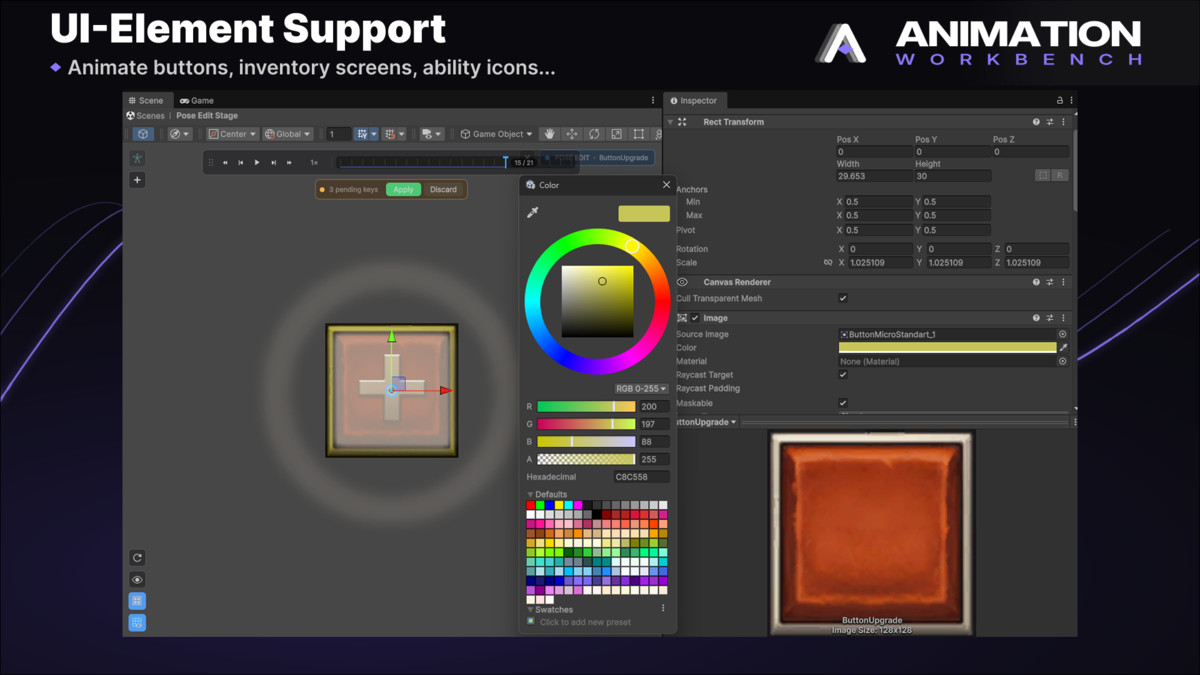This screenshot has height=675, width=1200.
Task: Select the Scene tab
Action: tap(146, 100)
